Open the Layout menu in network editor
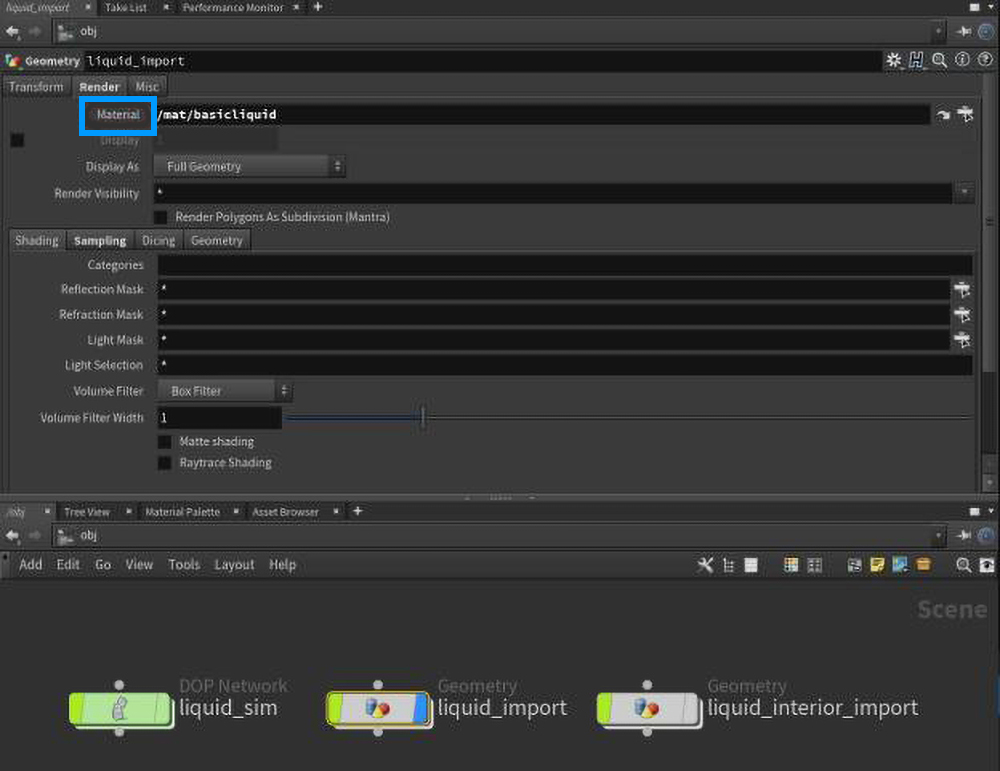The height and width of the screenshot is (771, 1000). click(x=234, y=565)
